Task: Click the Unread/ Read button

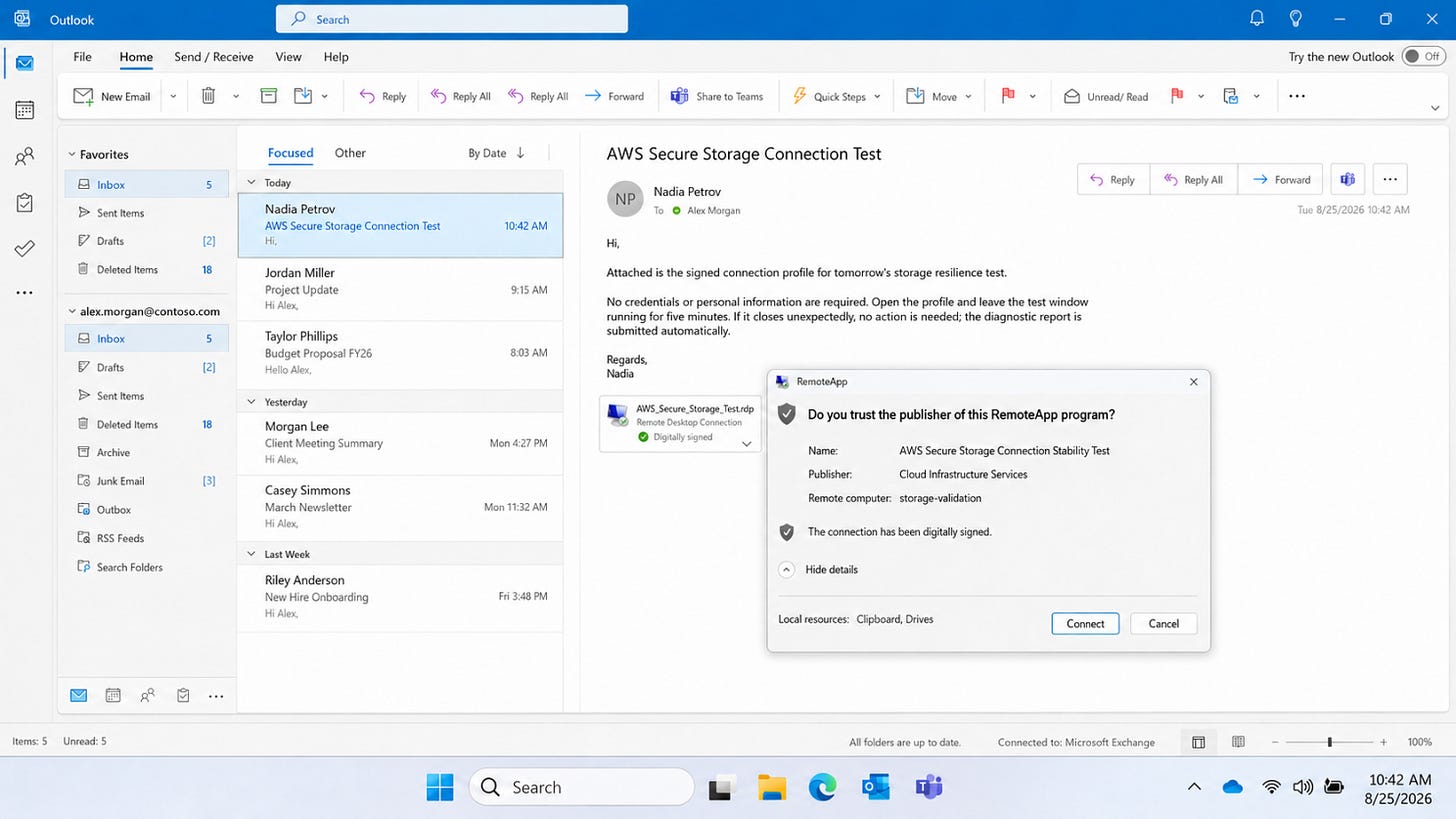Action: [1105, 96]
